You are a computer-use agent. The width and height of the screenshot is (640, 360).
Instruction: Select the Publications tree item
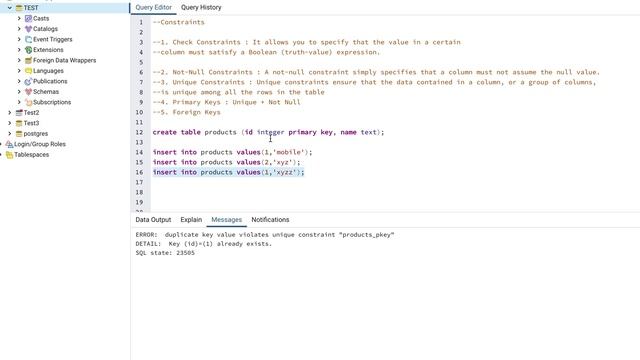click(x=50, y=81)
